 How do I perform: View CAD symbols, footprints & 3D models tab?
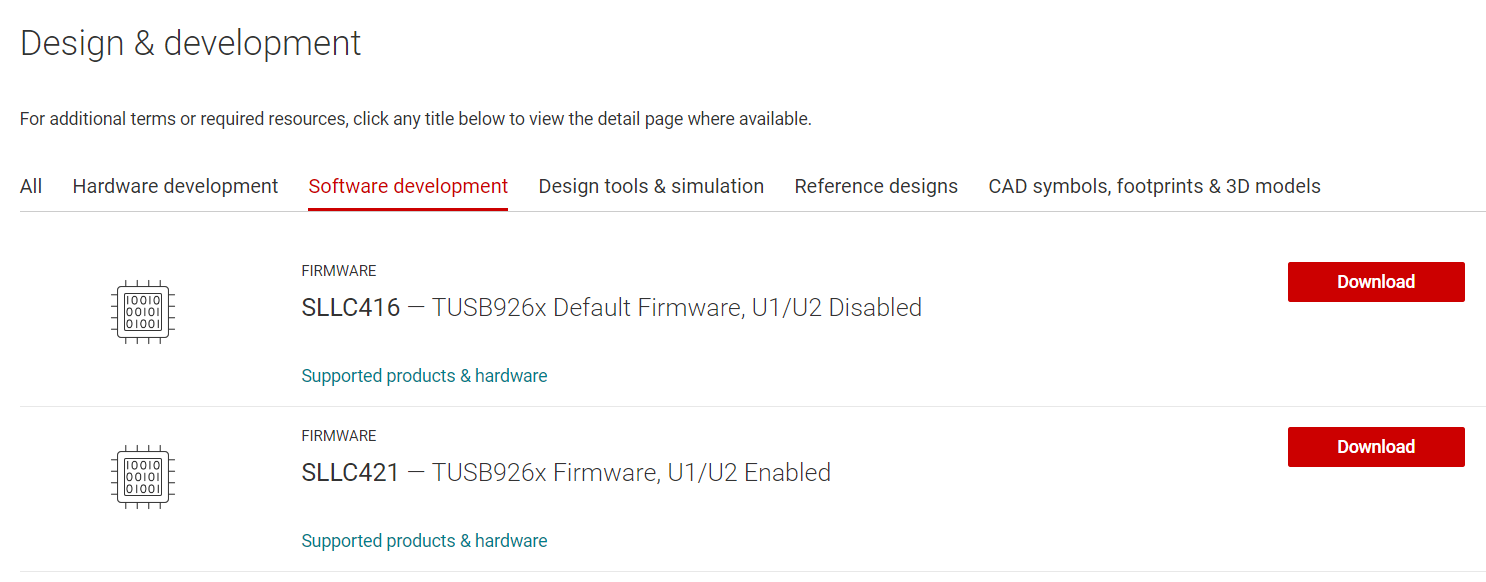pyautogui.click(x=1154, y=186)
